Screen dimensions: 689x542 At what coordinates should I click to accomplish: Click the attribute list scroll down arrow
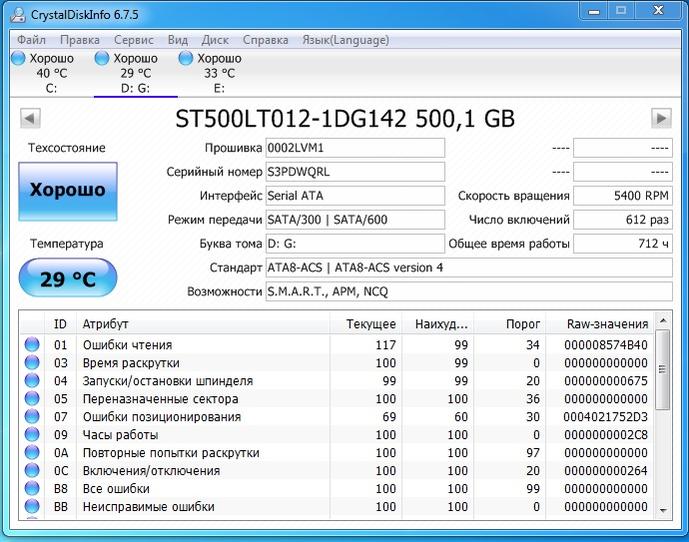[x=663, y=510]
